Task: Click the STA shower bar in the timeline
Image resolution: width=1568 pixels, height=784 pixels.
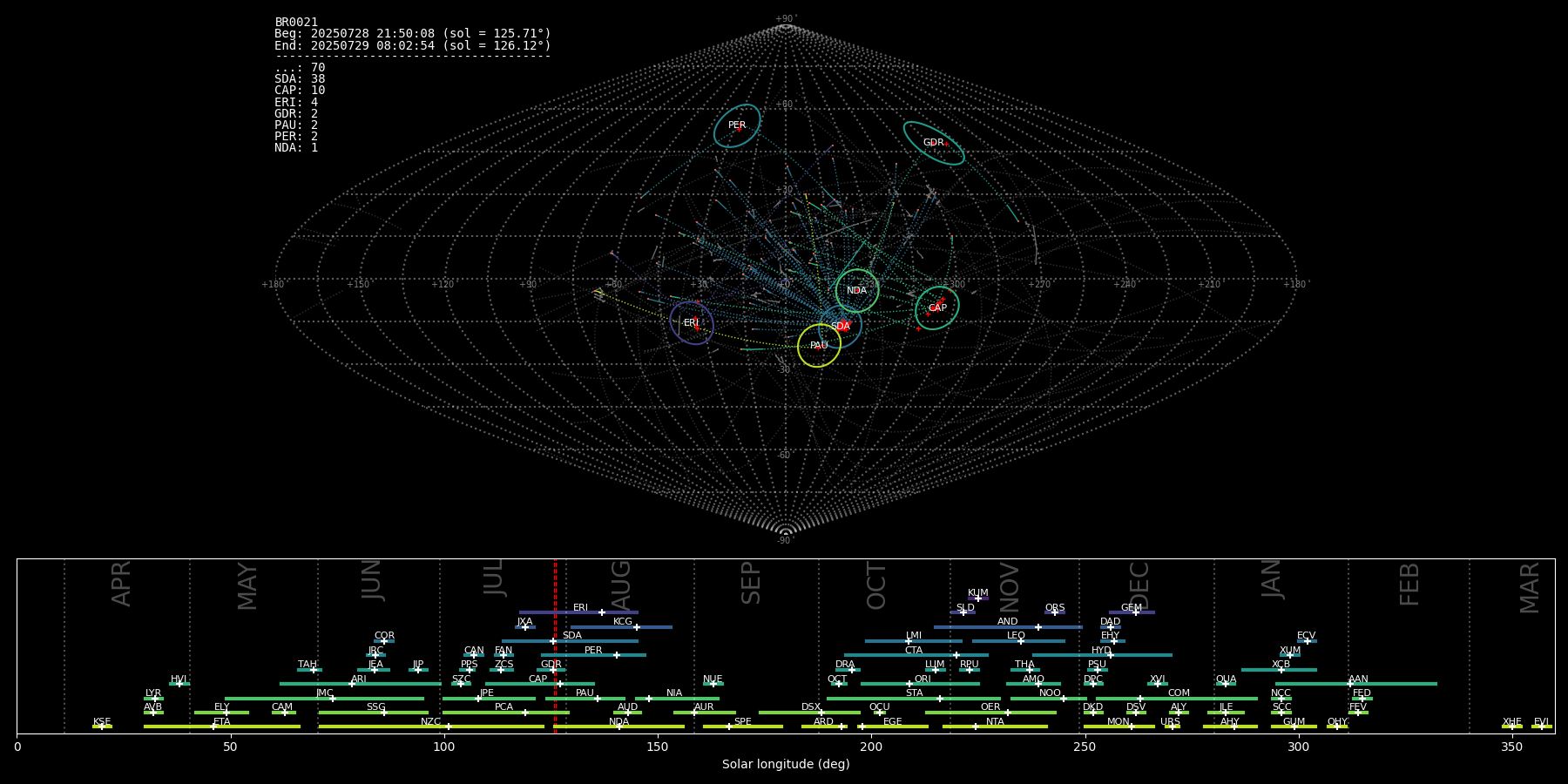Action: coord(914,699)
